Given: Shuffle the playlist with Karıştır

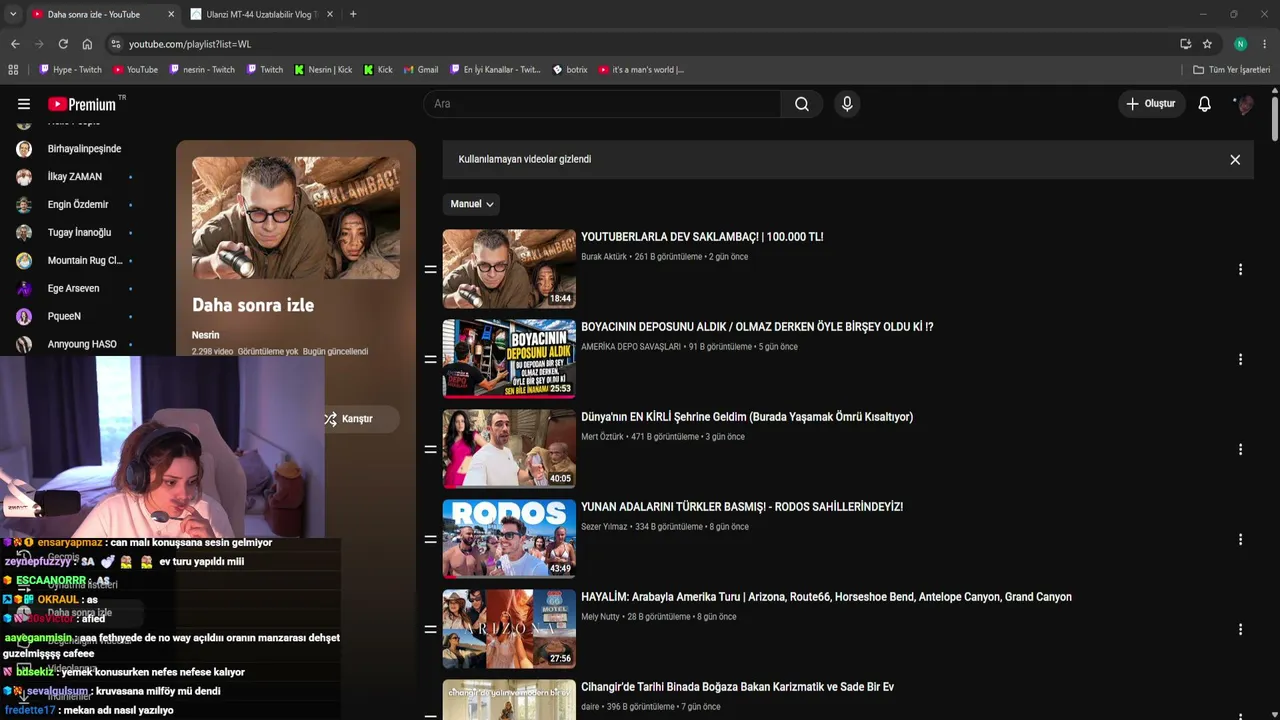Looking at the screenshot, I should click(x=348, y=419).
